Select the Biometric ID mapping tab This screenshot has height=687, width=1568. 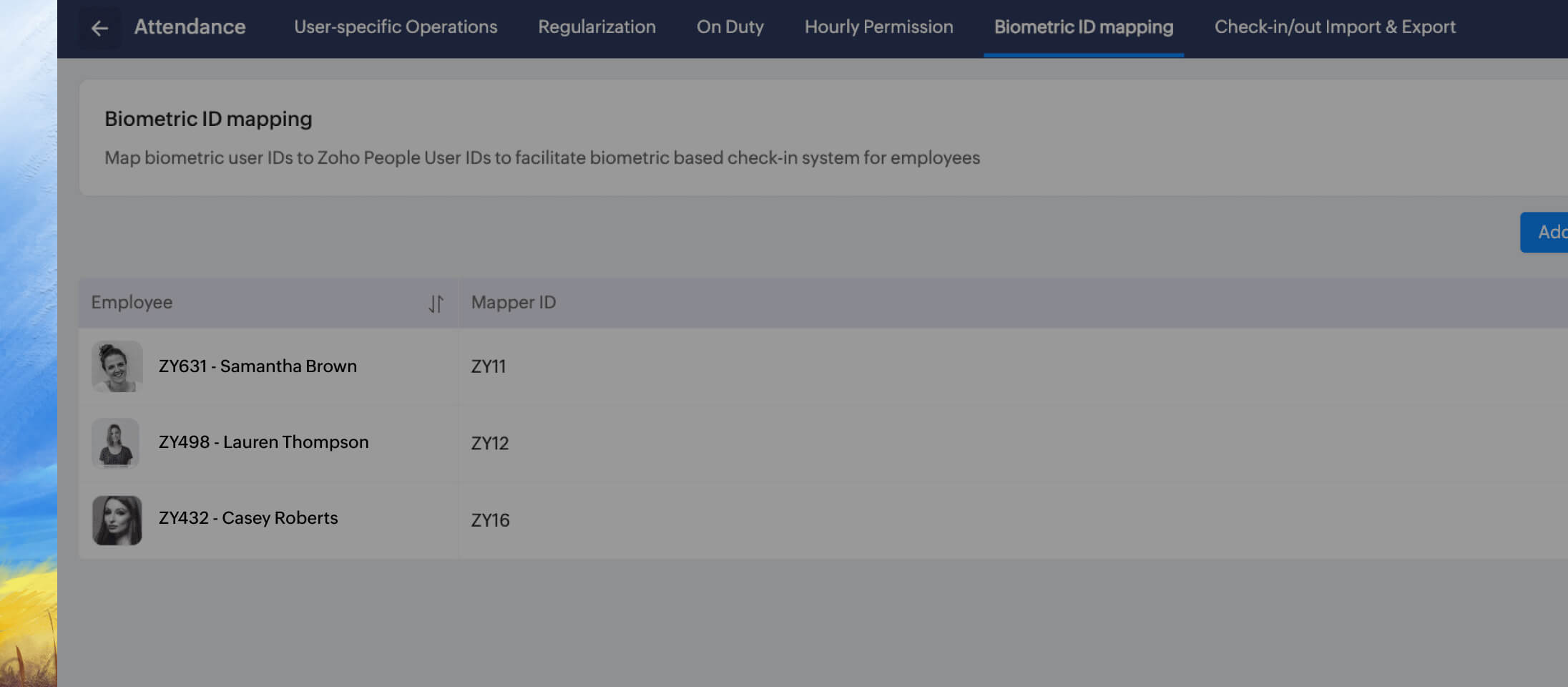pyautogui.click(x=1083, y=27)
